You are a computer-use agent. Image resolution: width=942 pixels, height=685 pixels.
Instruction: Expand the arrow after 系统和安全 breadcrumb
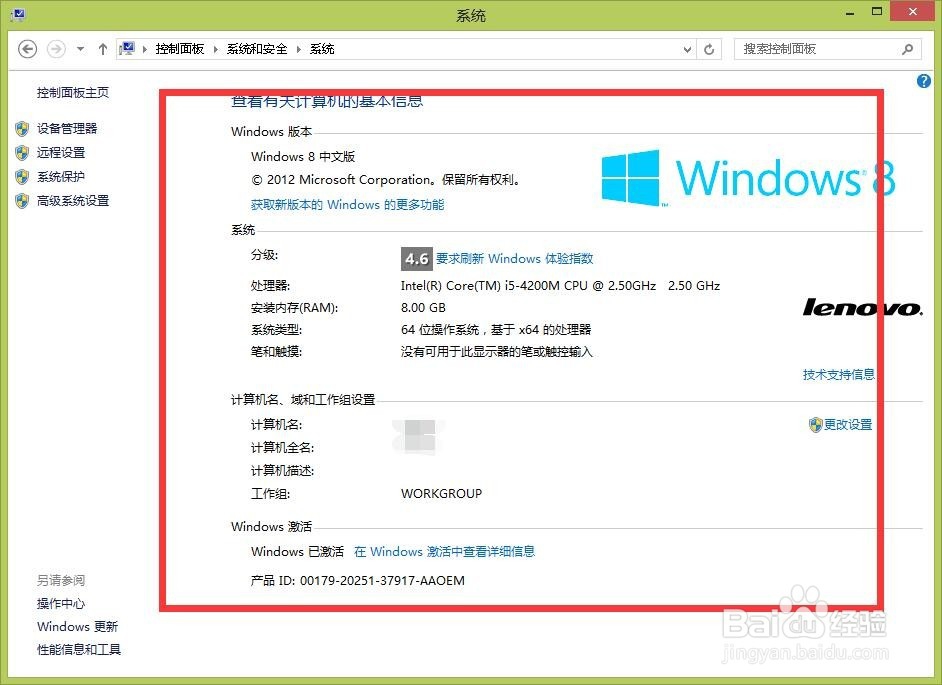point(298,48)
